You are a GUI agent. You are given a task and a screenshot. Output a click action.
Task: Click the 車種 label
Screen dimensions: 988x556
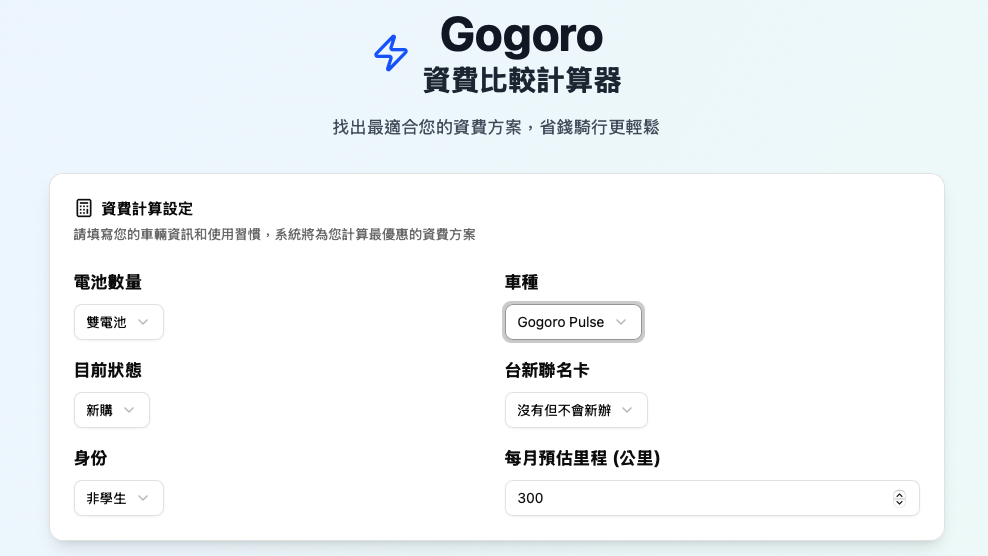pyautogui.click(x=521, y=282)
